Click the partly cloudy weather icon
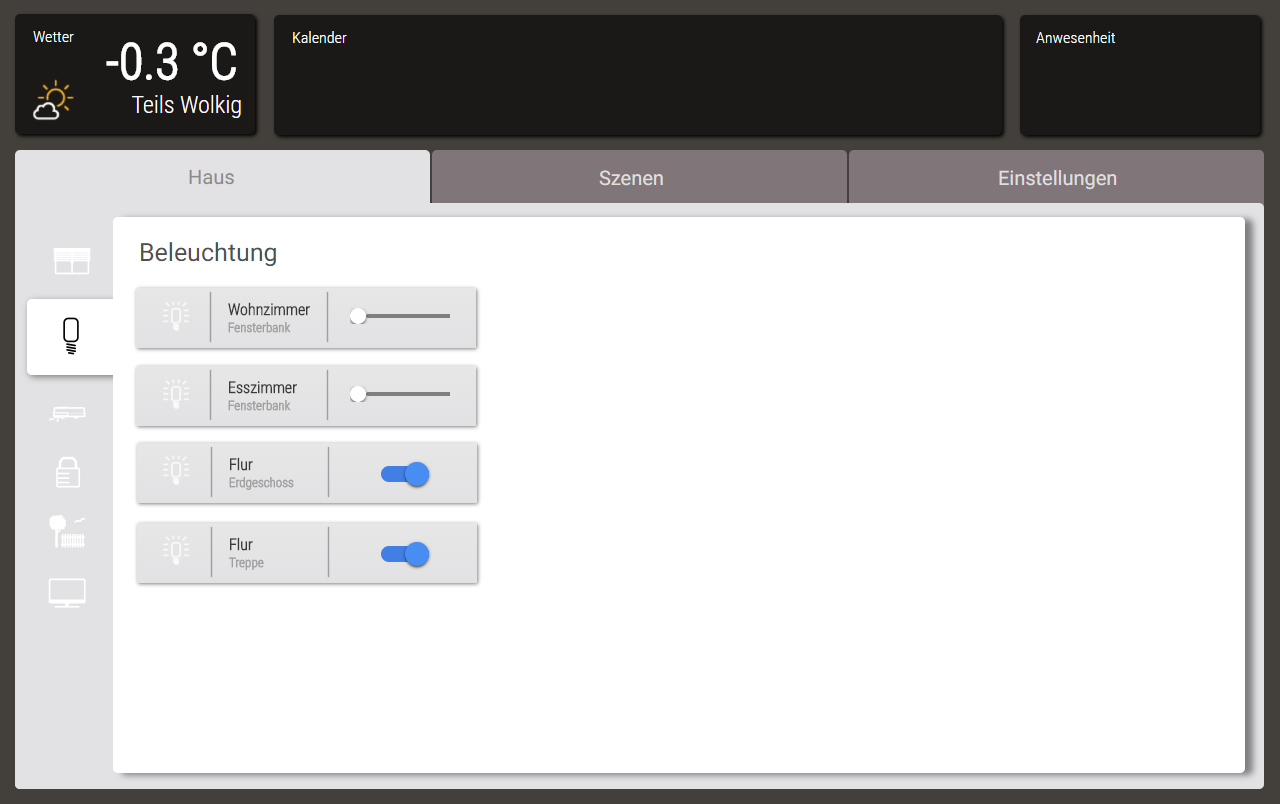1280x804 pixels. click(x=53, y=101)
